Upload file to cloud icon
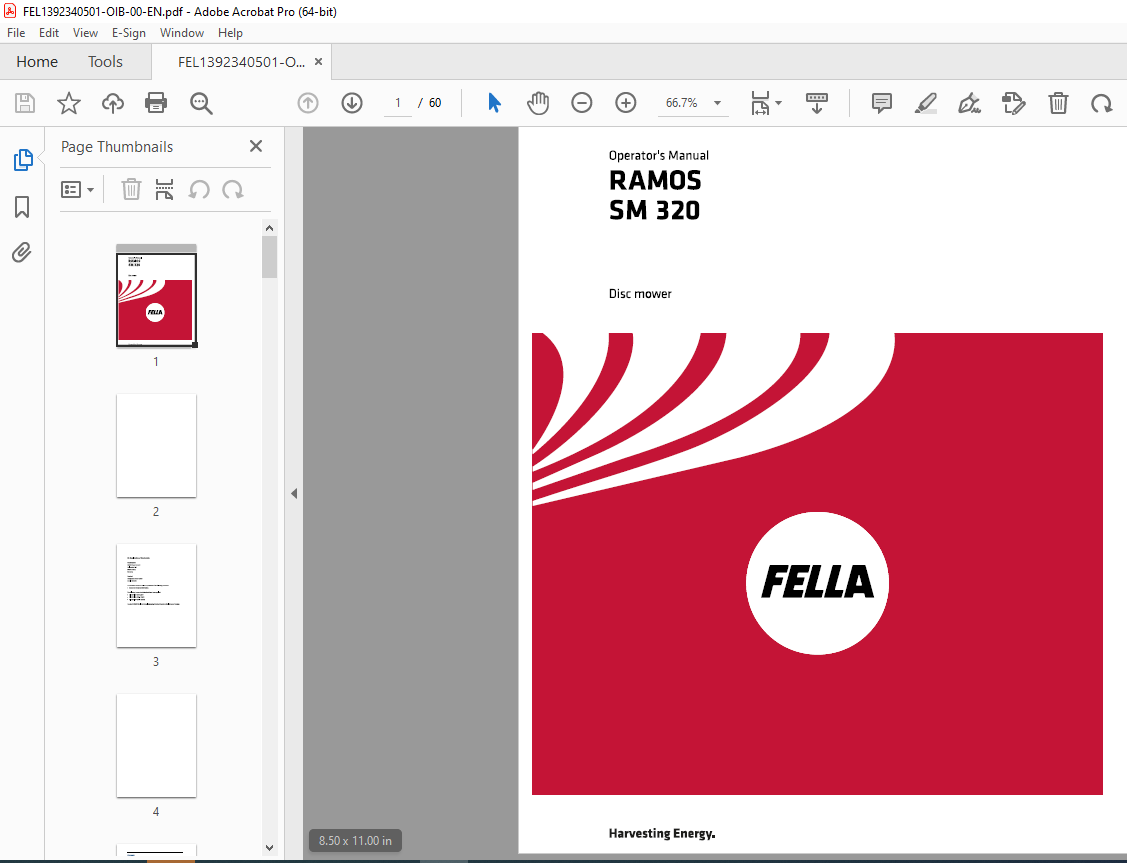 pos(113,103)
